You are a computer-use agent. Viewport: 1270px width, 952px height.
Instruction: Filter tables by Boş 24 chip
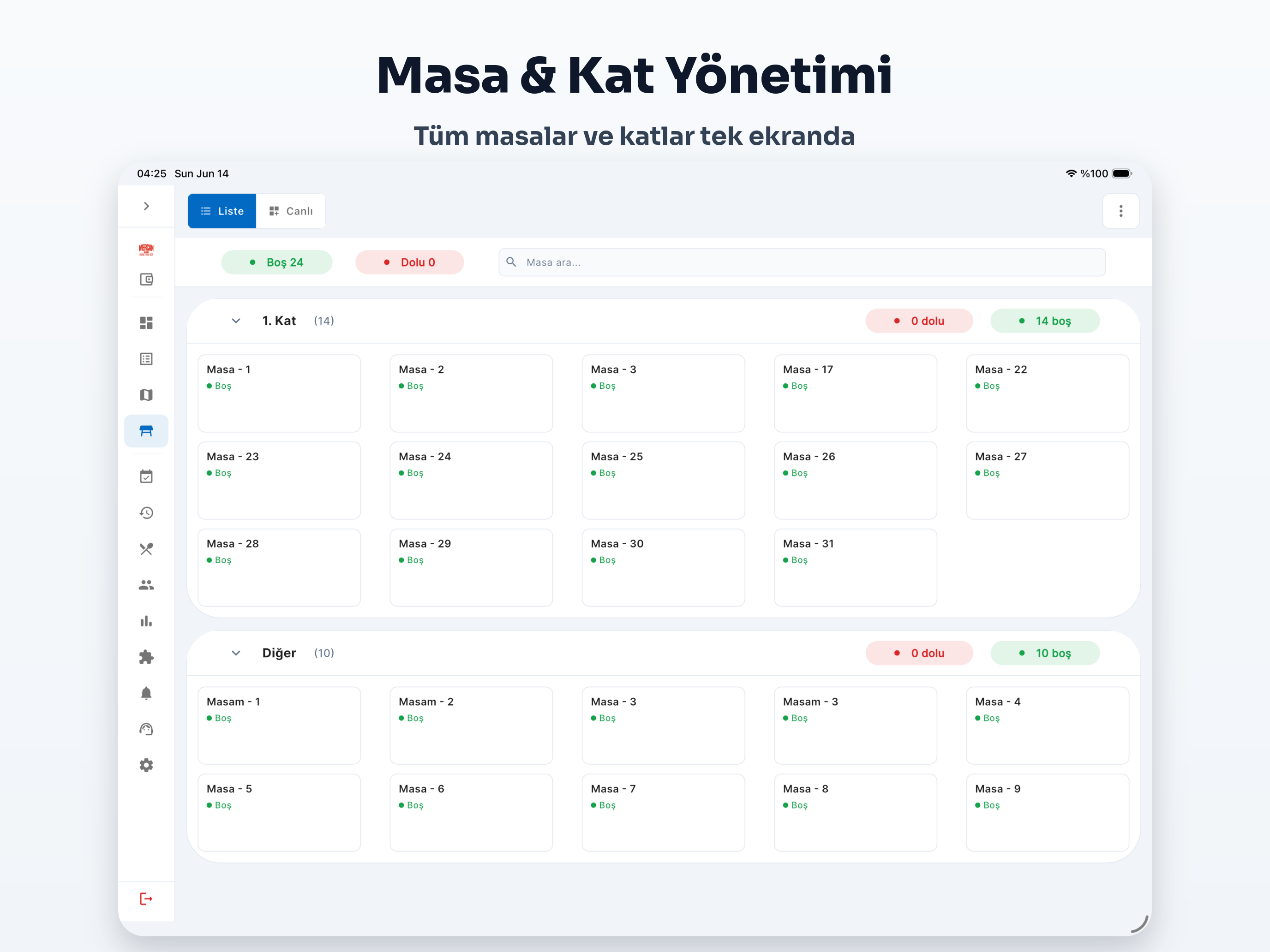coord(277,262)
